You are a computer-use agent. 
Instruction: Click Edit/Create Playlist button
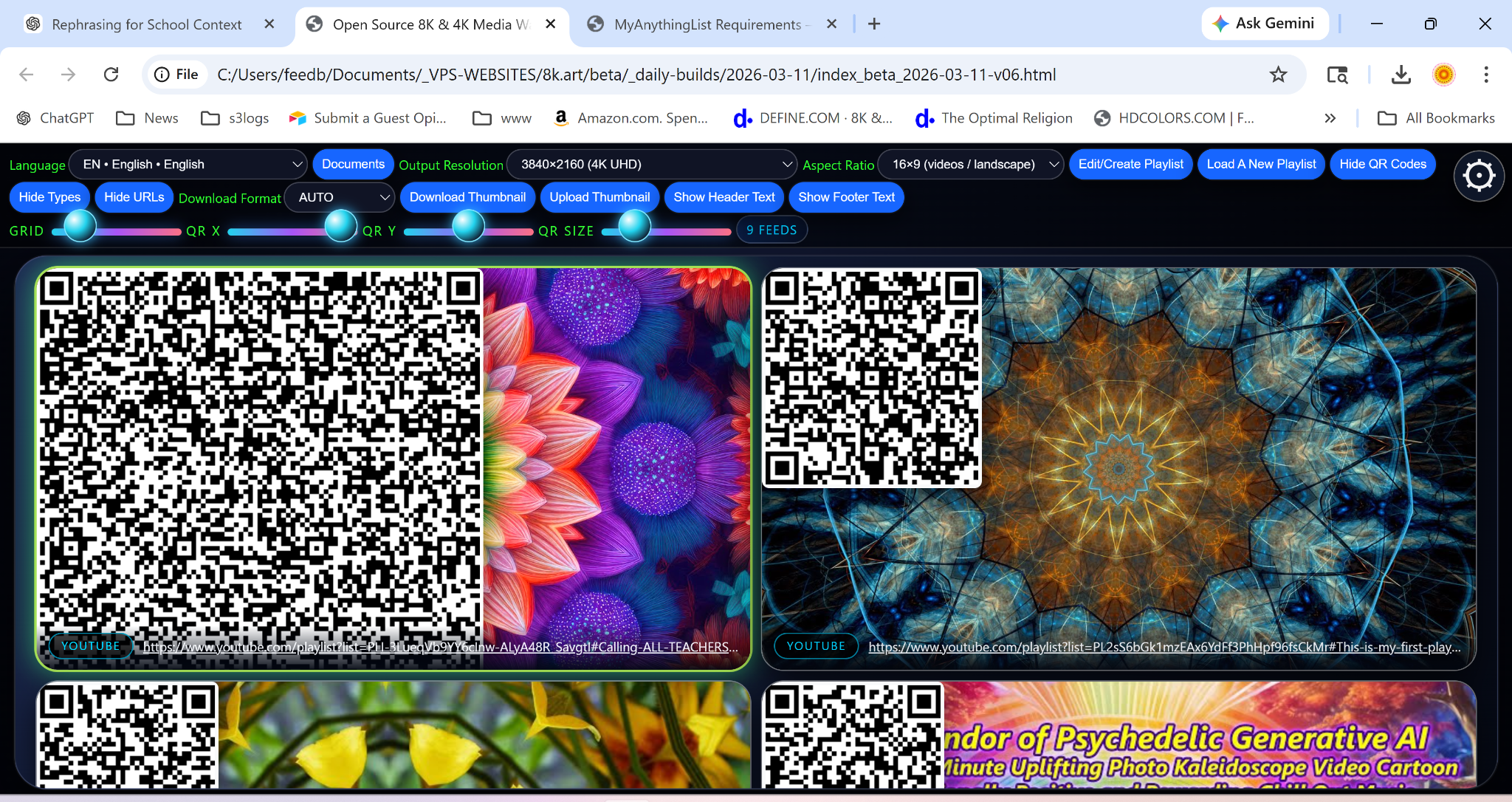coord(1130,164)
